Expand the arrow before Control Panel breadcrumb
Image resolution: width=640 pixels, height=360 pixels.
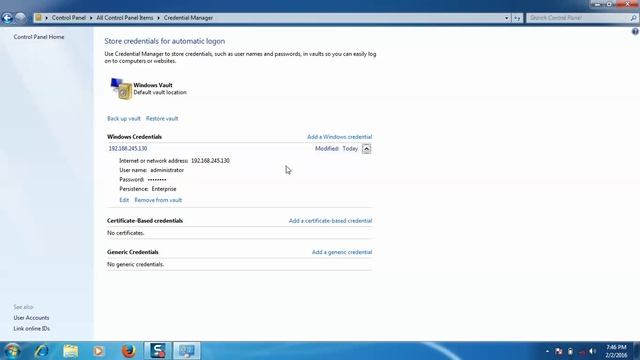coord(47,18)
